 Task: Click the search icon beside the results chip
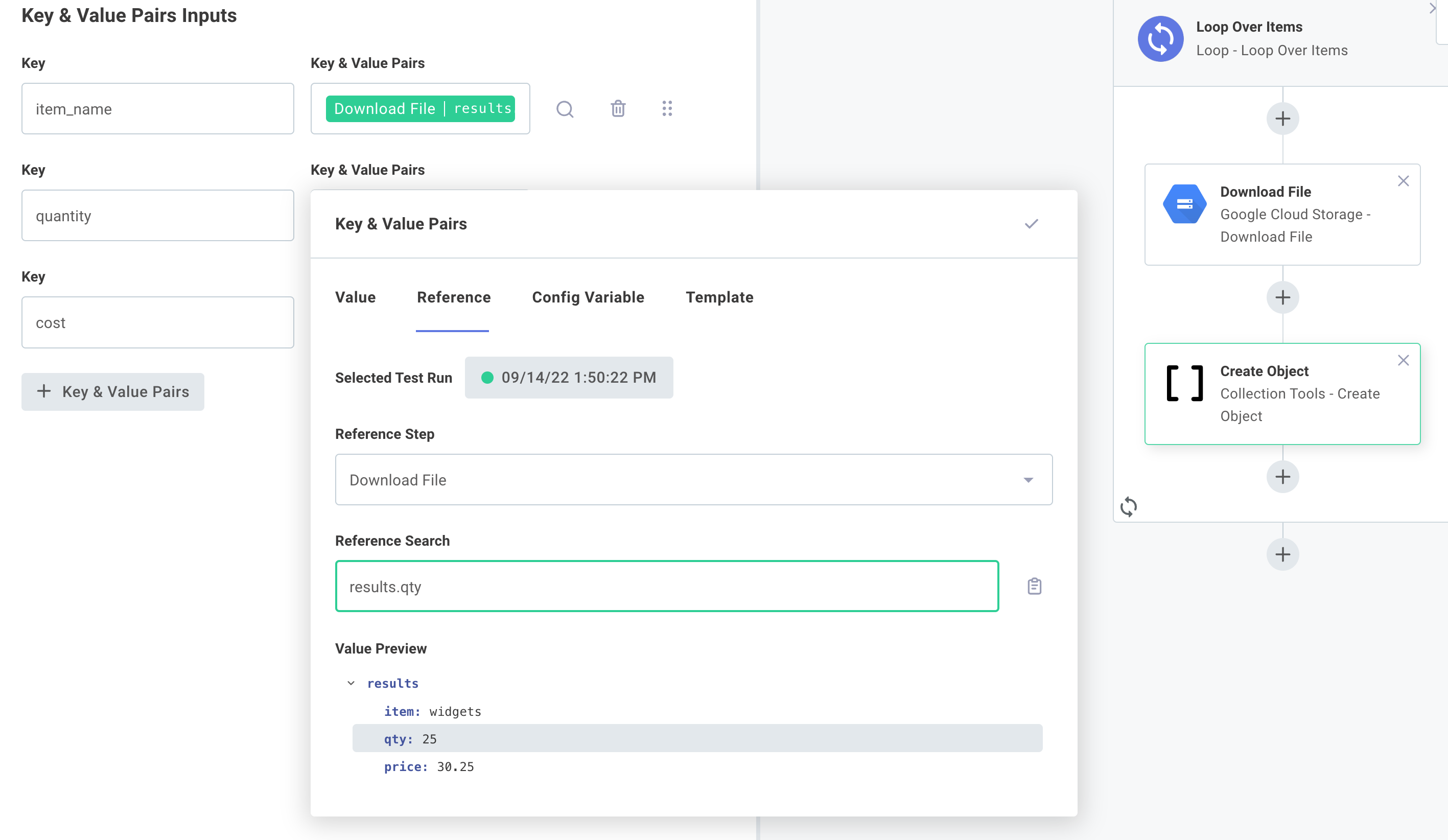pos(566,109)
